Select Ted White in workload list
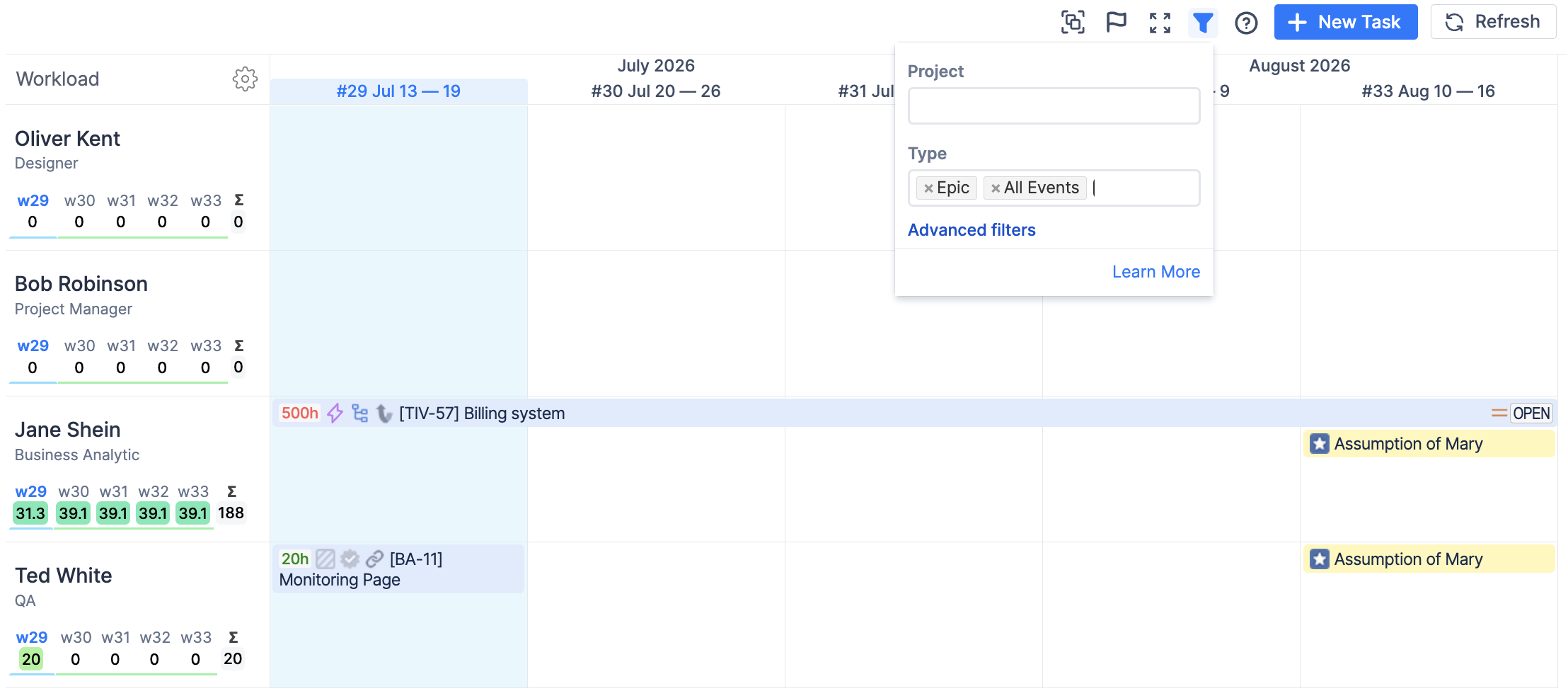This screenshot has width=1568, height=691. click(x=64, y=576)
